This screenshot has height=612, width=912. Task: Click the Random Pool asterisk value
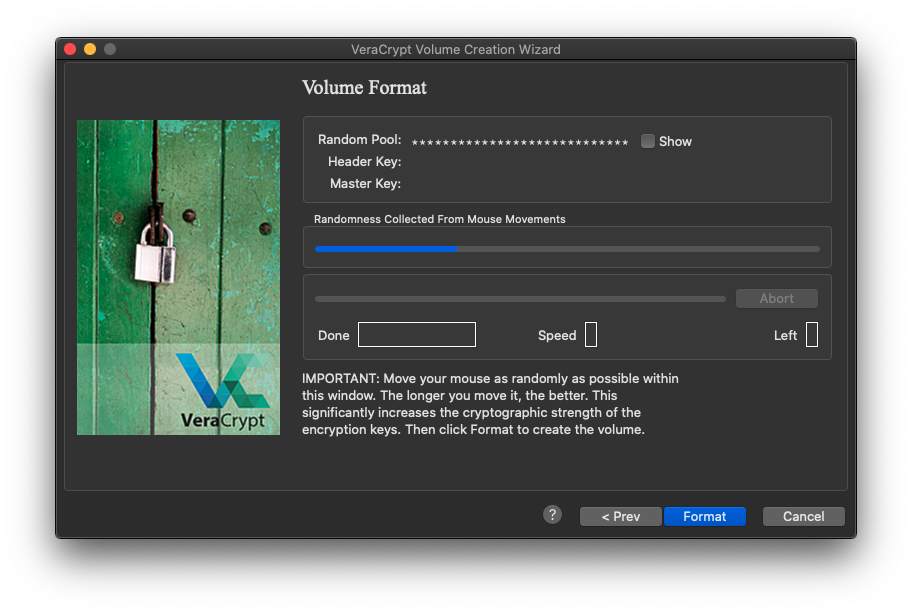click(x=519, y=142)
